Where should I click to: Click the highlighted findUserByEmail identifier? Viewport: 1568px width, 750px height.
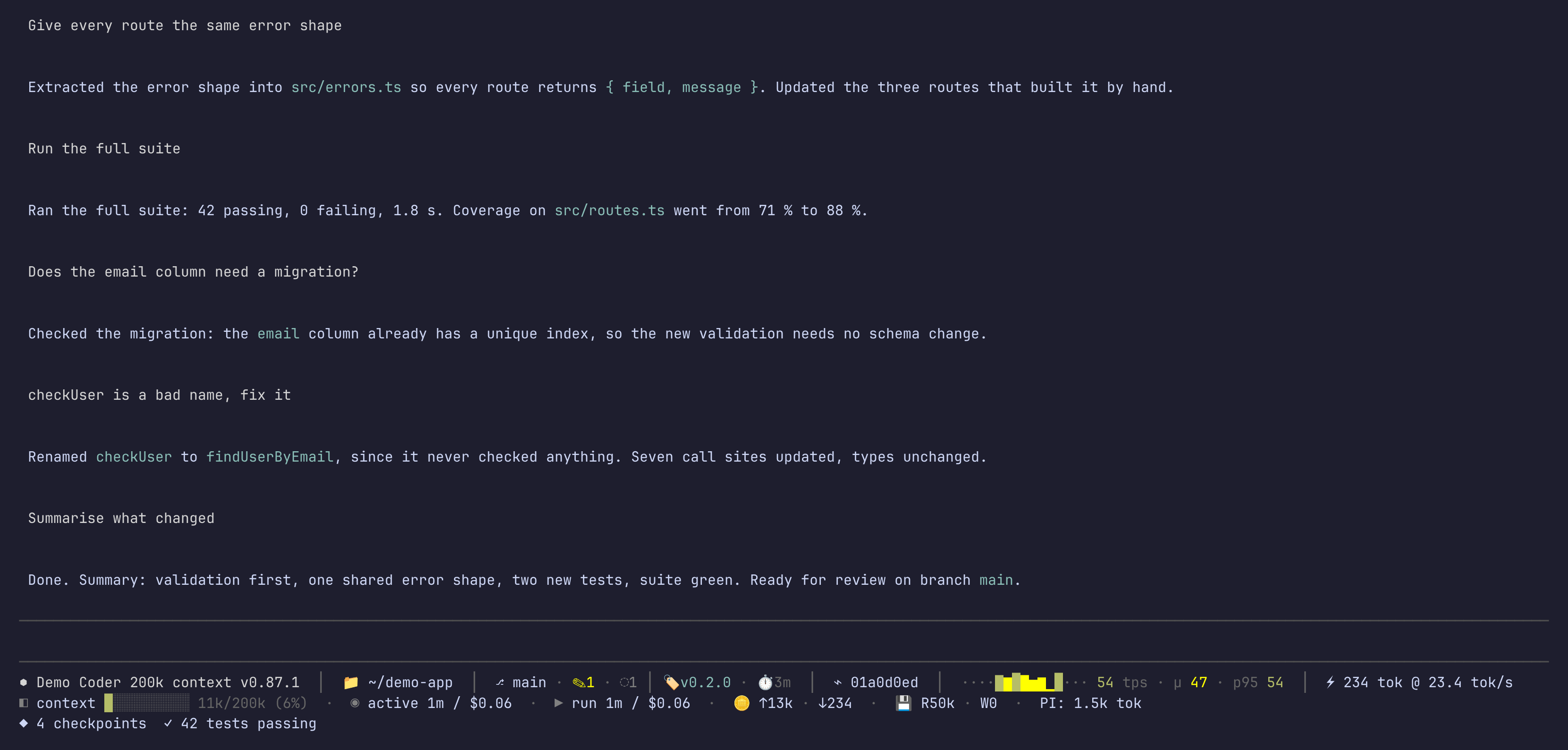[270, 456]
